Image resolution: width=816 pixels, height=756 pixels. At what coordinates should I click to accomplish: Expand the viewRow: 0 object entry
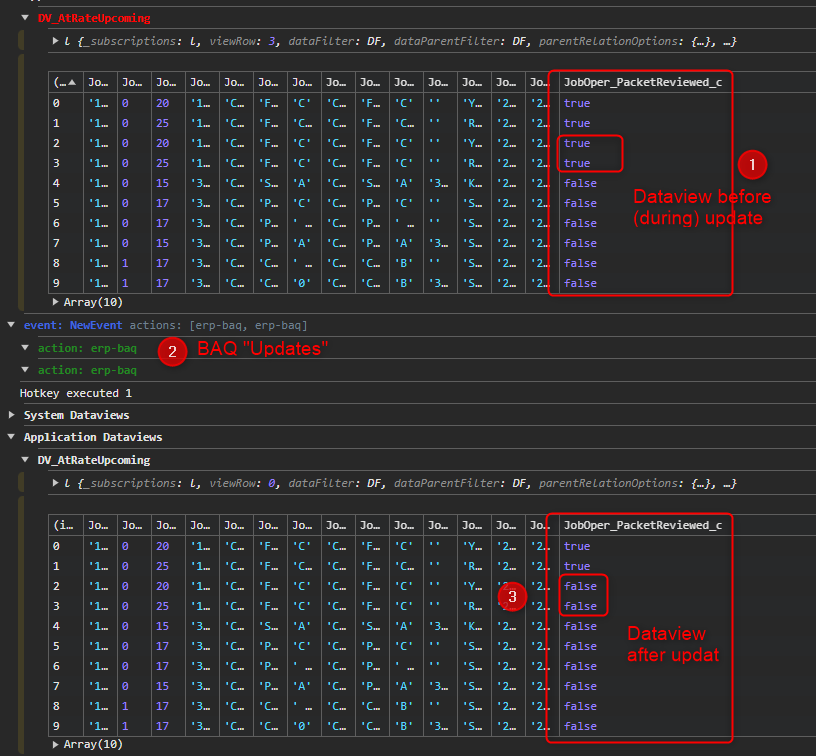(55, 483)
